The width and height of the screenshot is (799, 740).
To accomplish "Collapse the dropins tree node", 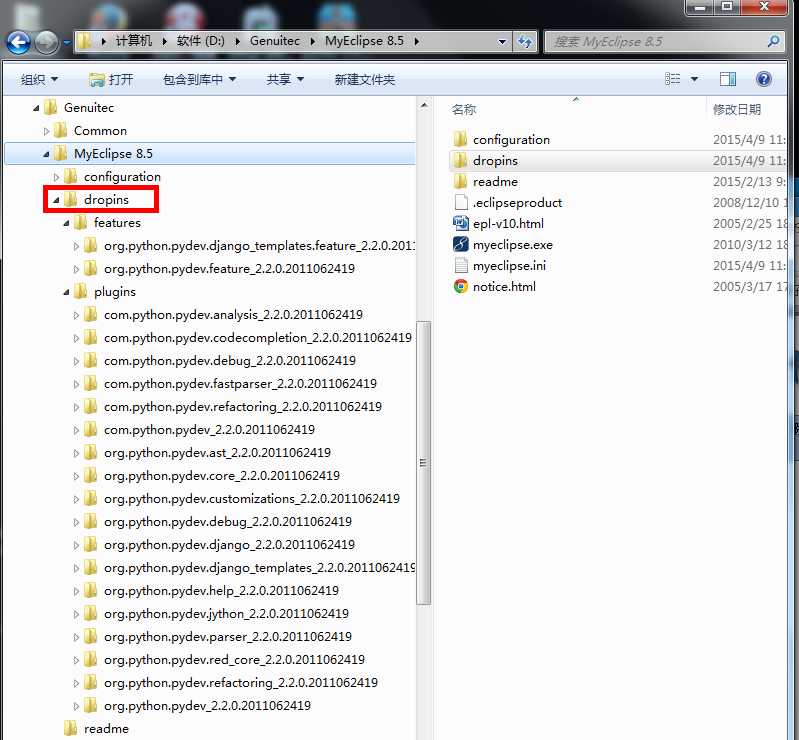I will pos(56,200).
